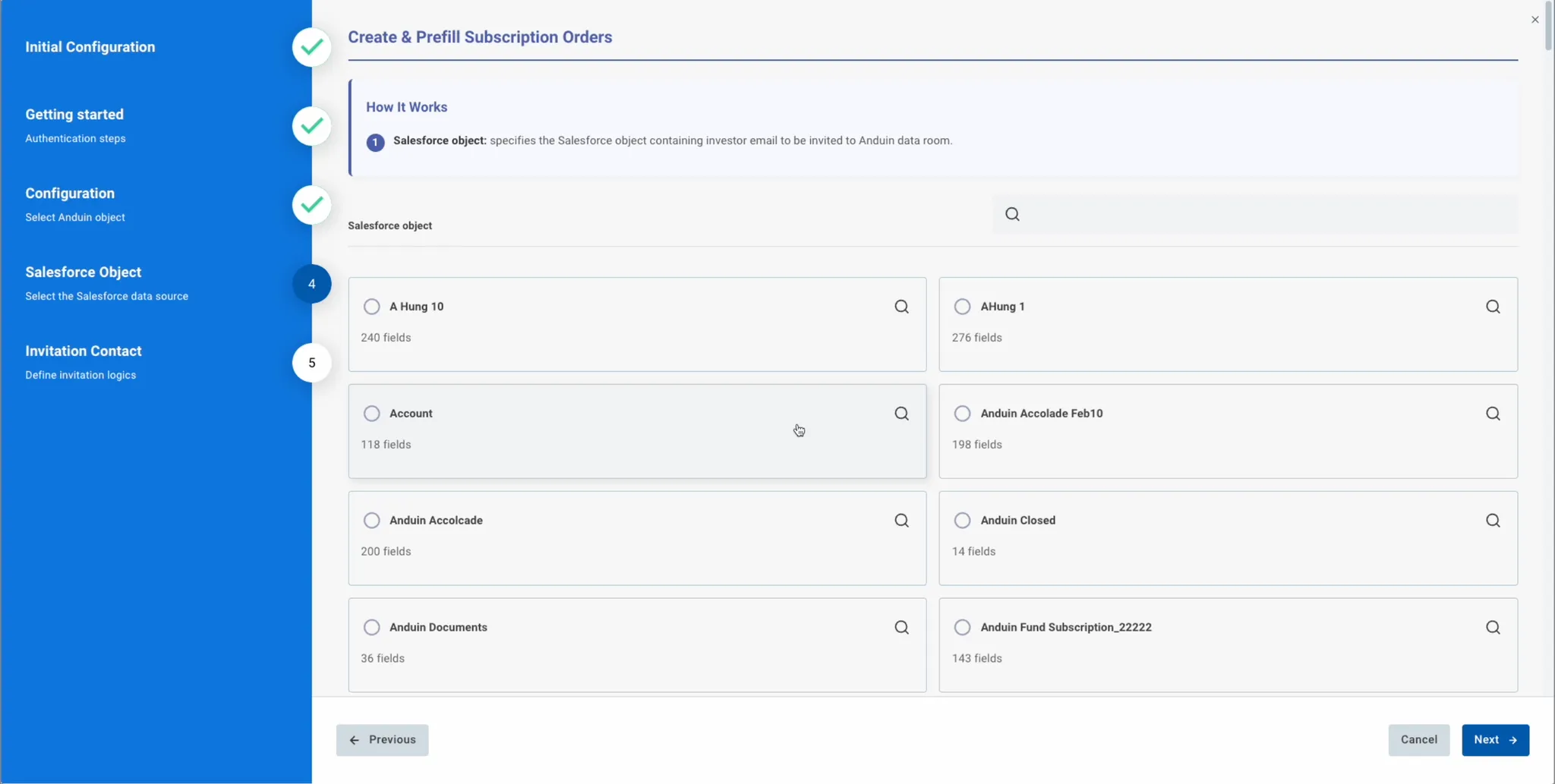The image size is (1555, 784).
Task: Click the '200 fields' text
Action: point(386,552)
